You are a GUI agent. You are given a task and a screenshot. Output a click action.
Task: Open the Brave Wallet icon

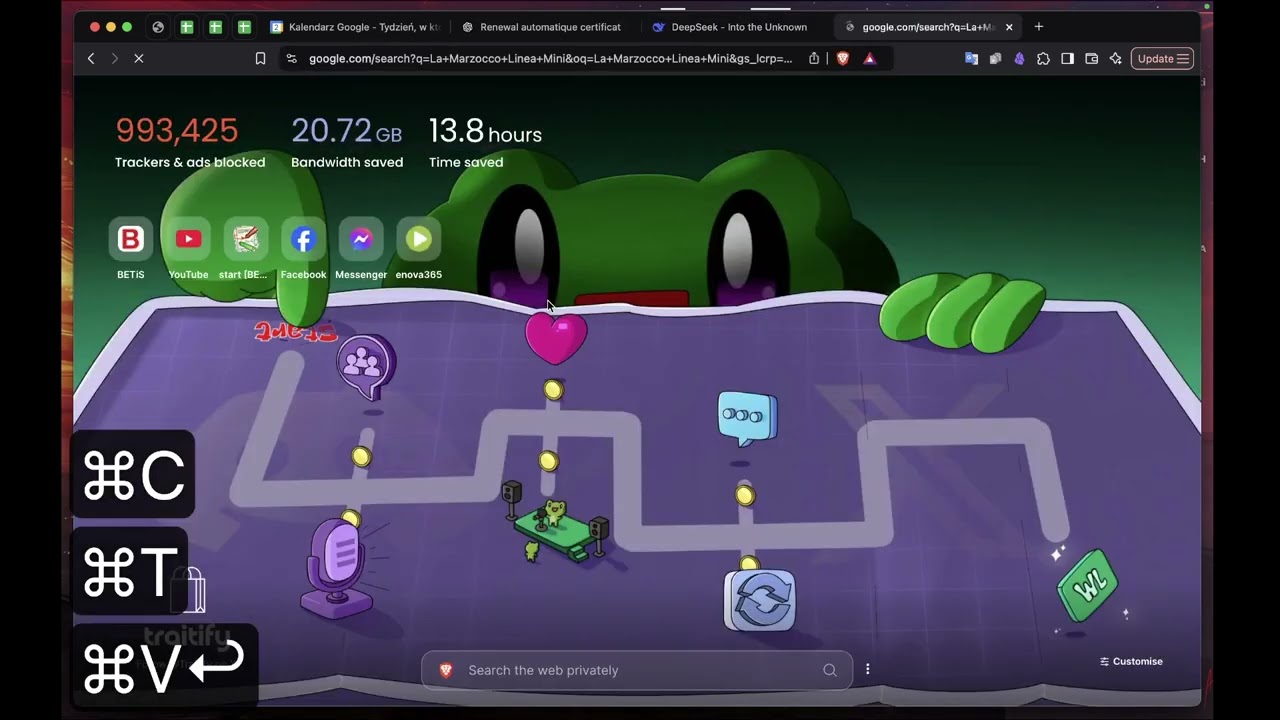1091,59
